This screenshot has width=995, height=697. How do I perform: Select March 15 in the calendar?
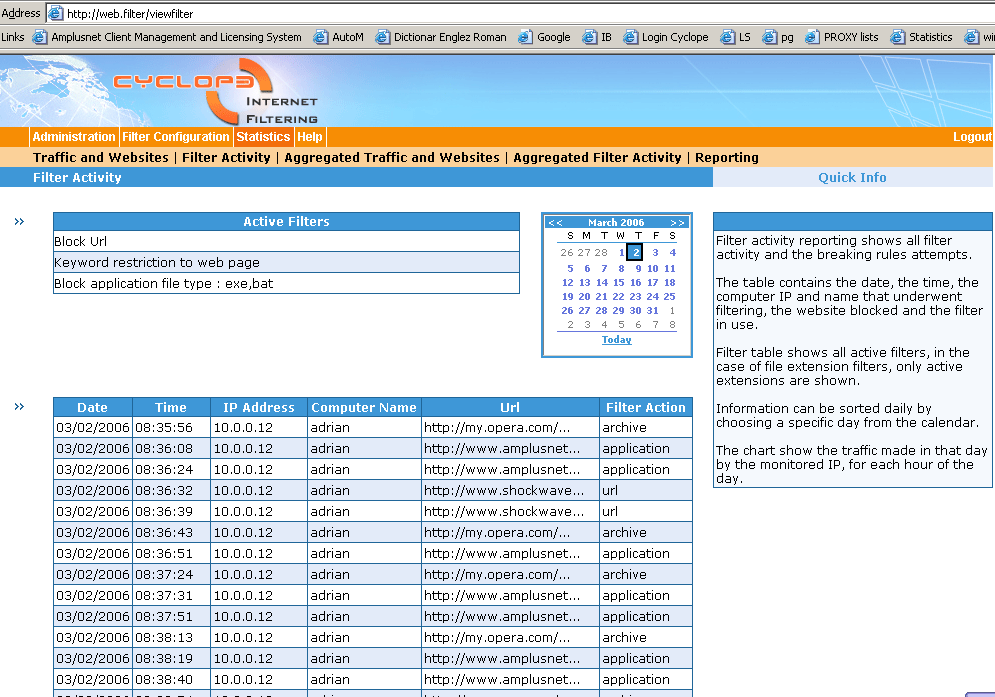(619, 282)
